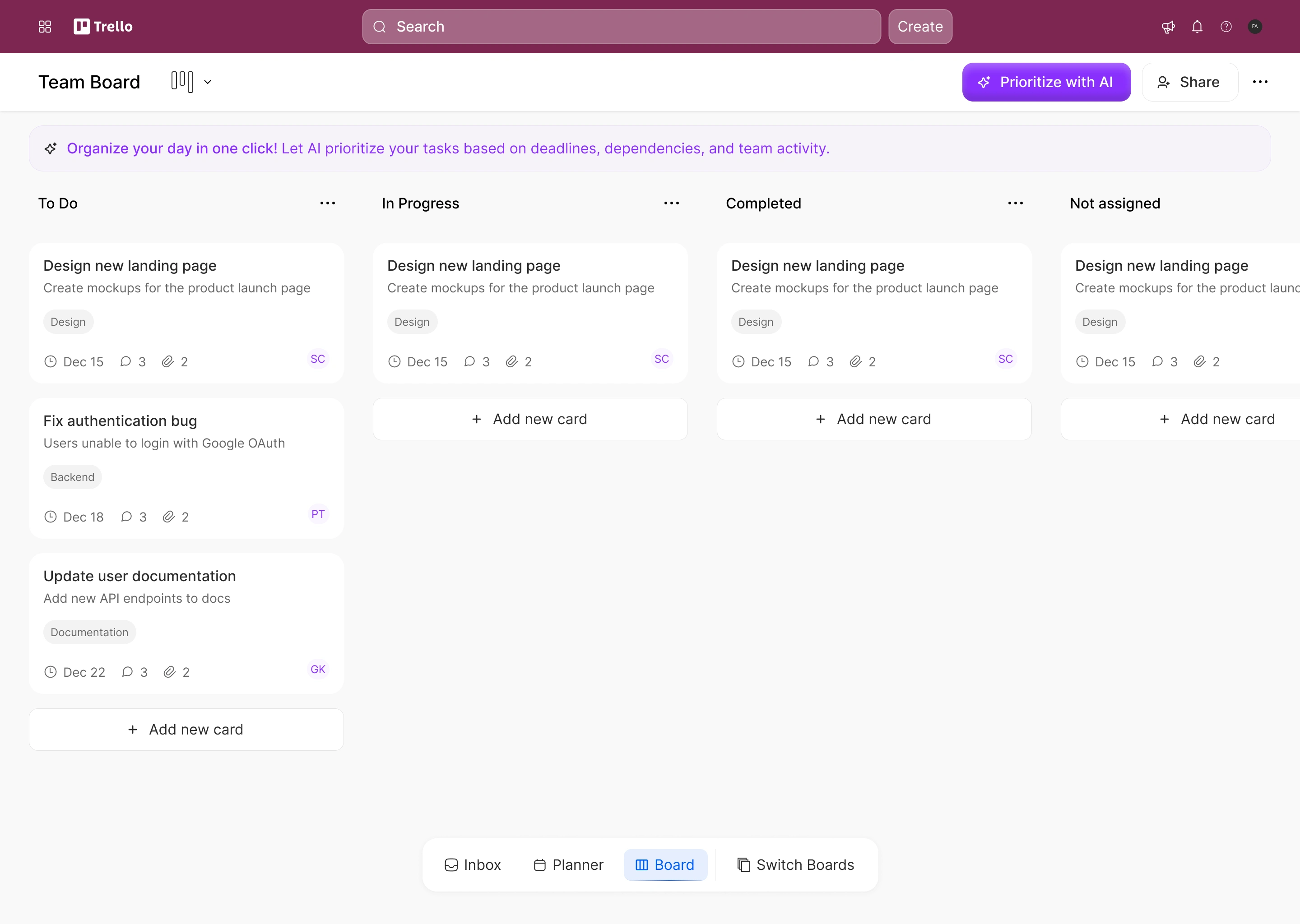
Task: Click the Backend label tag
Action: (x=72, y=477)
